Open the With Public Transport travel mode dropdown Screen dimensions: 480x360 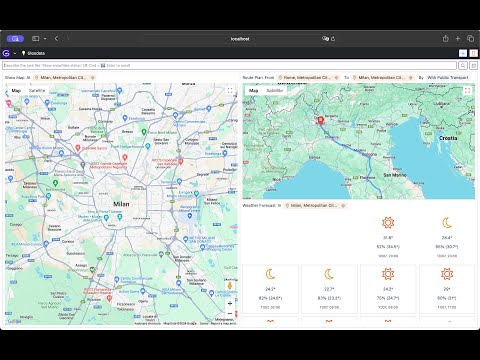448,78
